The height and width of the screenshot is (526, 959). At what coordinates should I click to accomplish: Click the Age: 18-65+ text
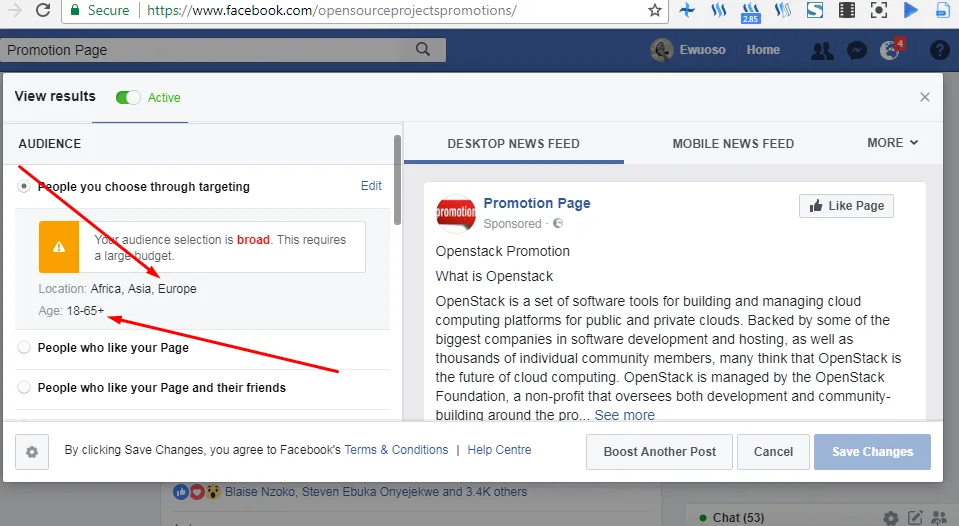(x=71, y=311)
